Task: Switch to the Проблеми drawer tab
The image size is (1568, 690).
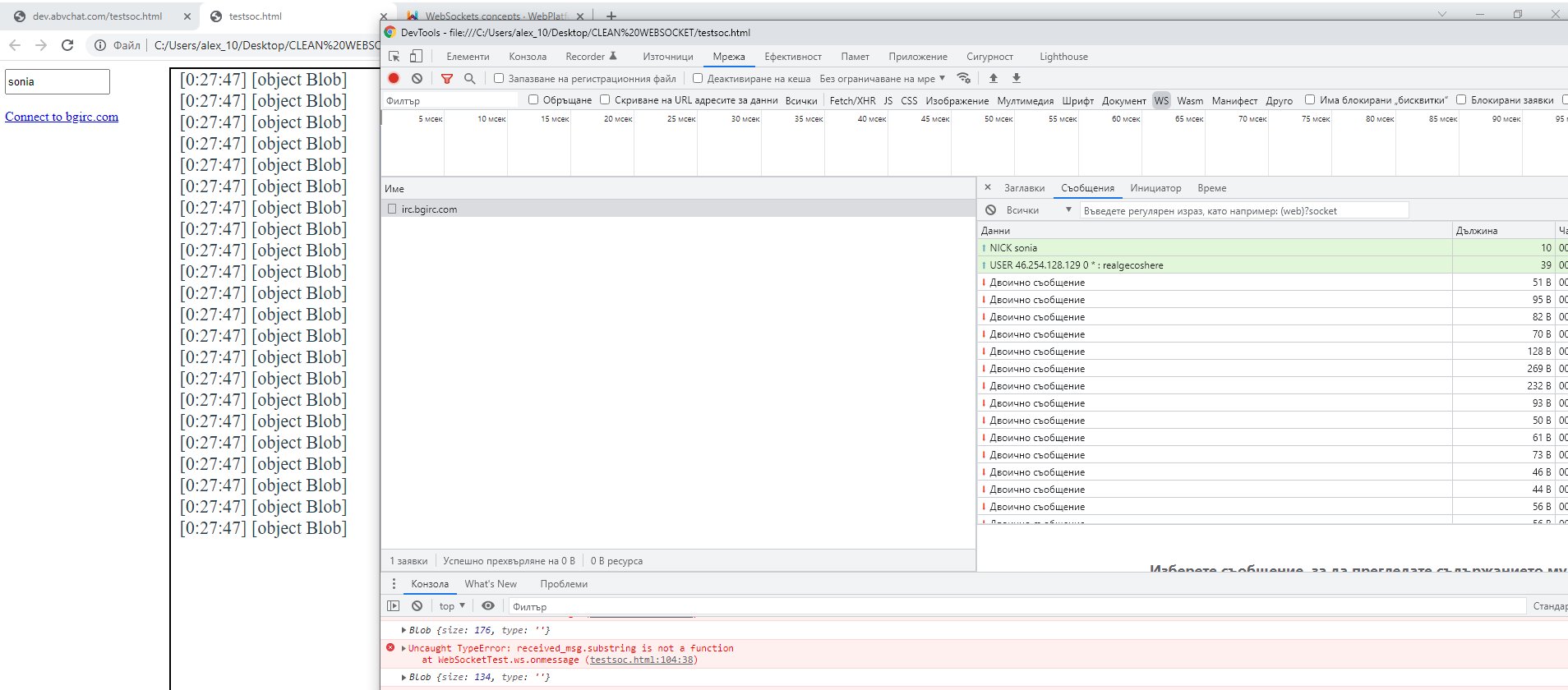Action: point(564,584)
